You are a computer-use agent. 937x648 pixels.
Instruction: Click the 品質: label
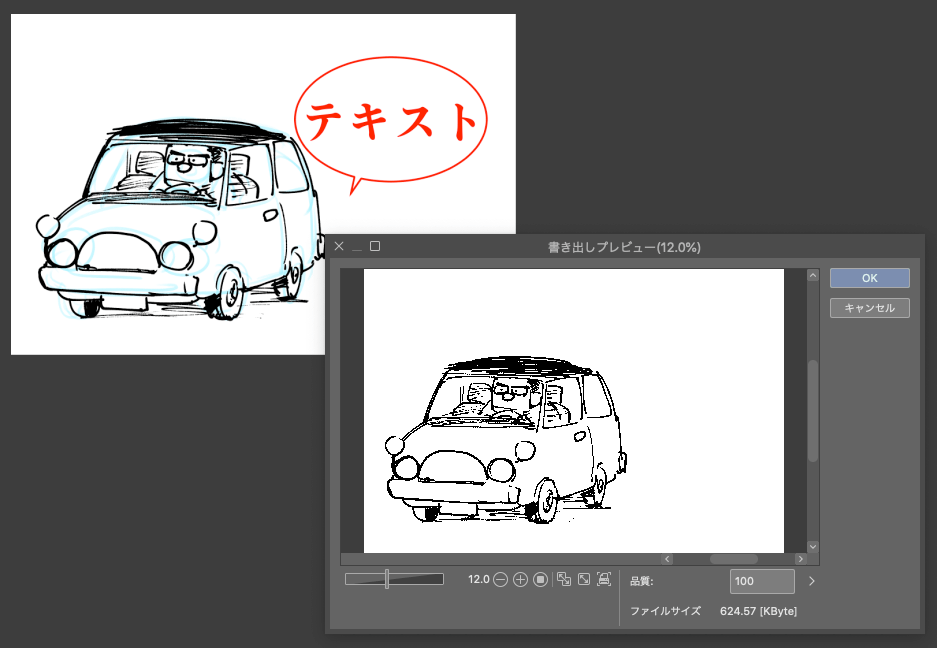[642, 581]
